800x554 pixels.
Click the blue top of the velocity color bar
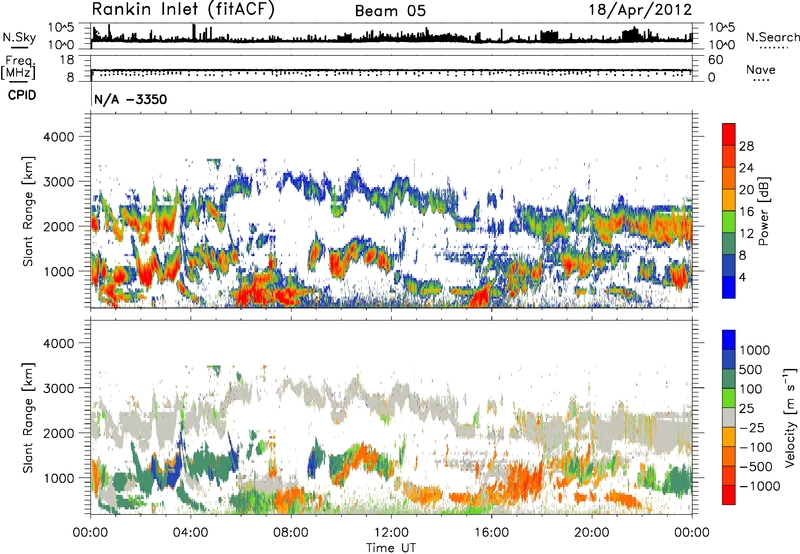[729, 340]
